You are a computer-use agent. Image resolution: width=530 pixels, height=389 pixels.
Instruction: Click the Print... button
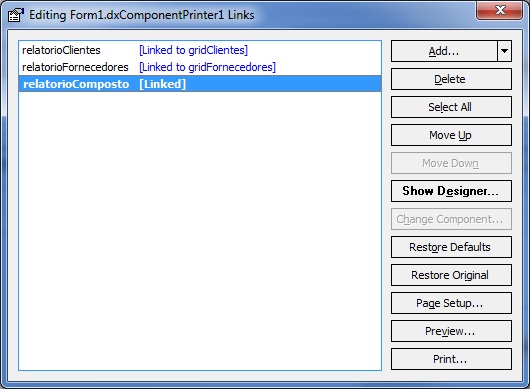coord(451,359)
